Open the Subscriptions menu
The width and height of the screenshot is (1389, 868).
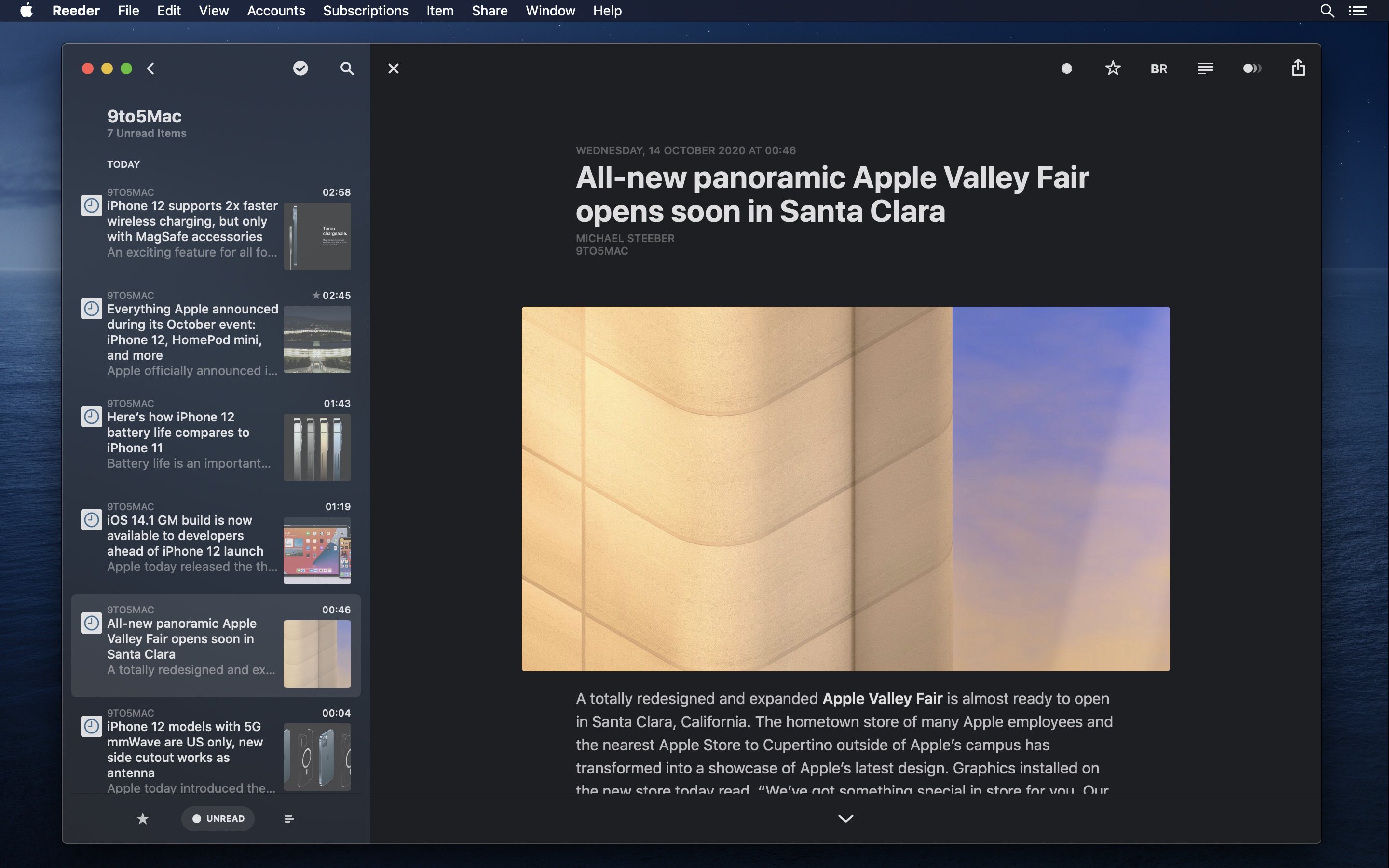point(366,11)
